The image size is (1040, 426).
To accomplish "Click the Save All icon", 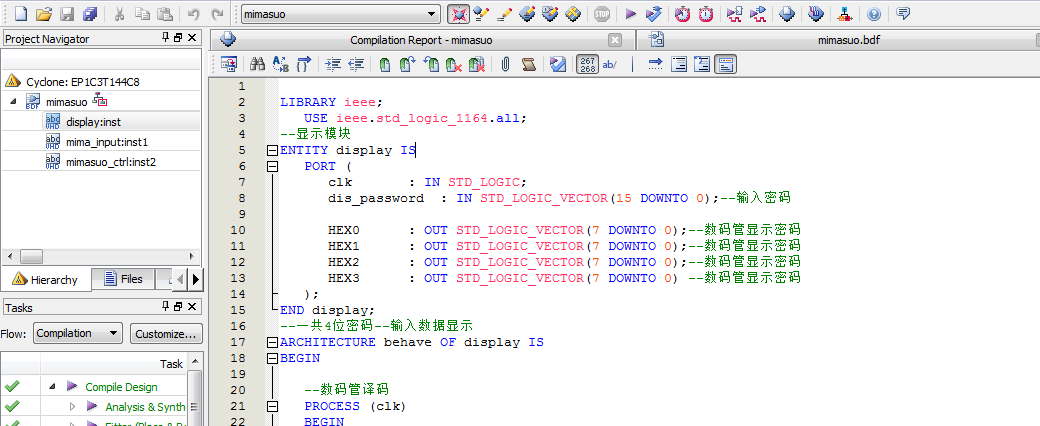I will pyautogui.click(x=90, y=13).
